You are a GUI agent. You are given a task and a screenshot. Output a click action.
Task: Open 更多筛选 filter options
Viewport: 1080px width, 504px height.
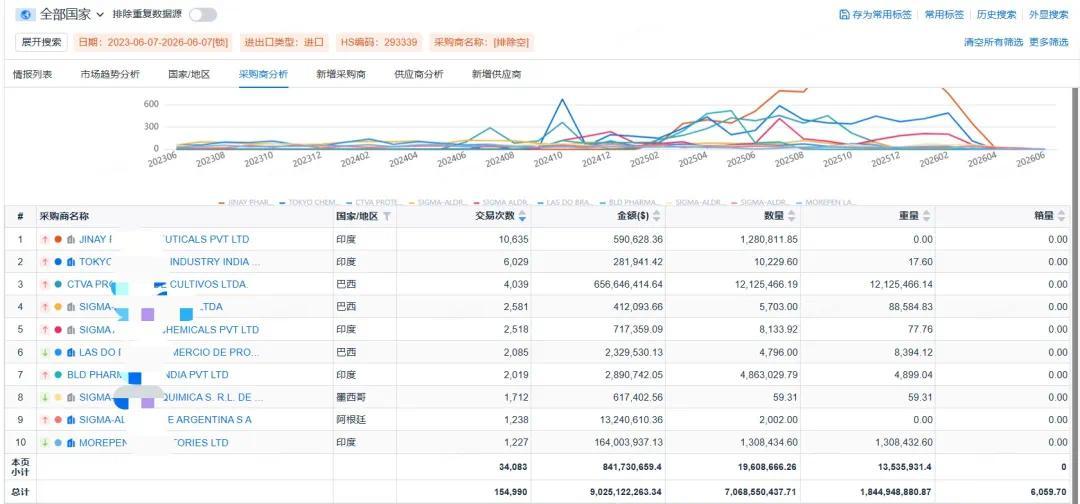coord(1048,42)
